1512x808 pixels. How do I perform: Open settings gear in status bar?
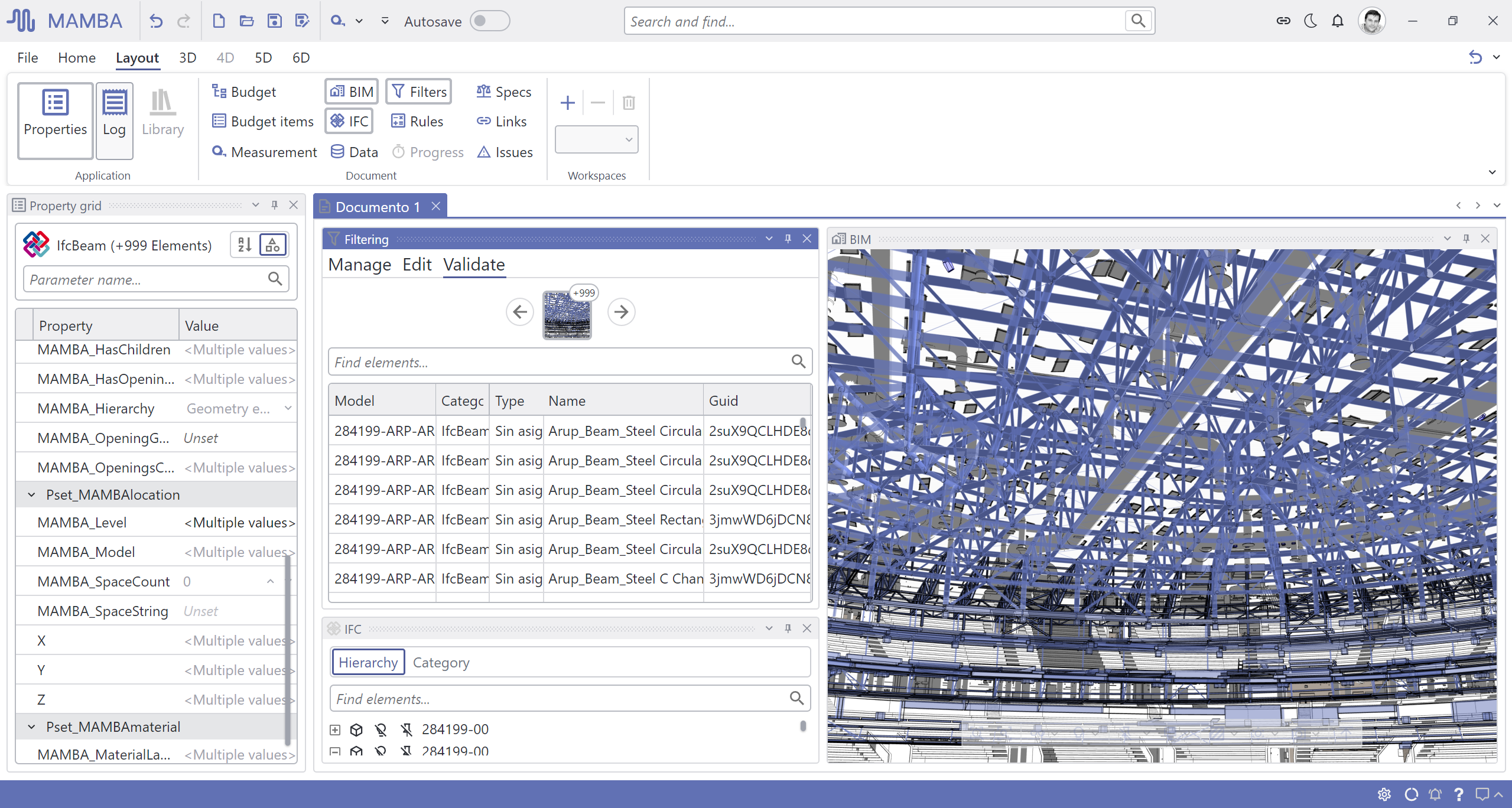pyautogui.click(x=1384, y=794)
